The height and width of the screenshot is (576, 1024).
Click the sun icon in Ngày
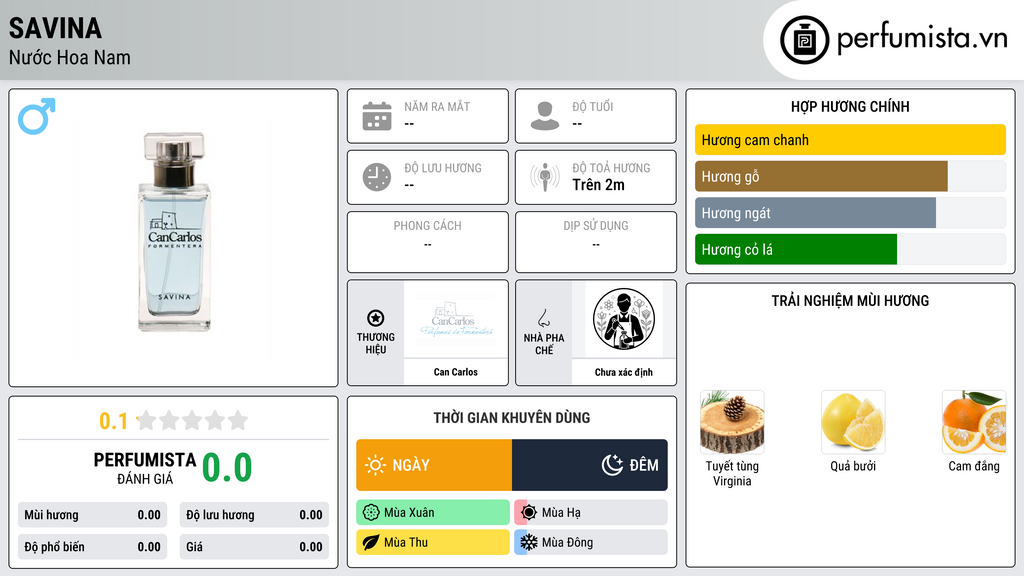(375, 465)
